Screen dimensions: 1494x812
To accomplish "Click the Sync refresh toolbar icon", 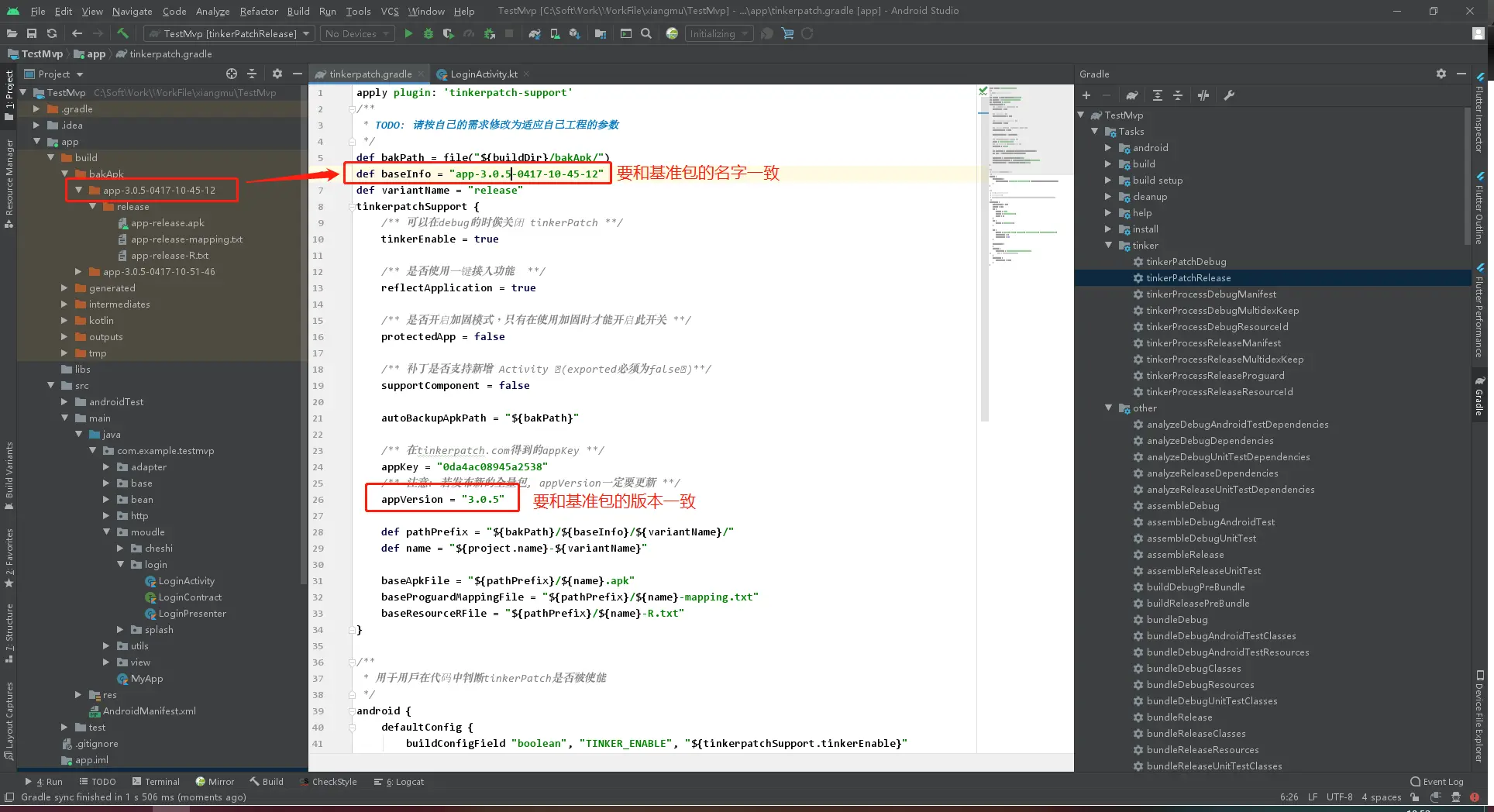I will tap(52, 33).
